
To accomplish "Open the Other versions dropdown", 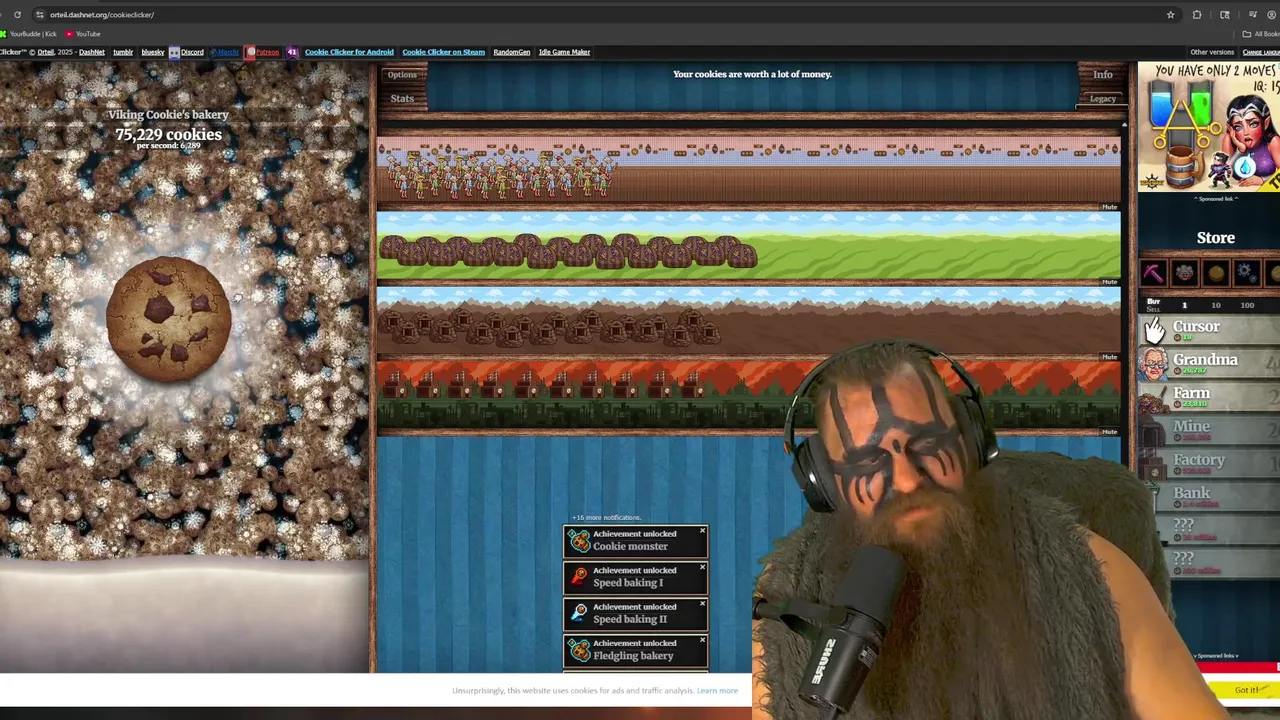I will pyautogui.click(x=1212, y=52).
